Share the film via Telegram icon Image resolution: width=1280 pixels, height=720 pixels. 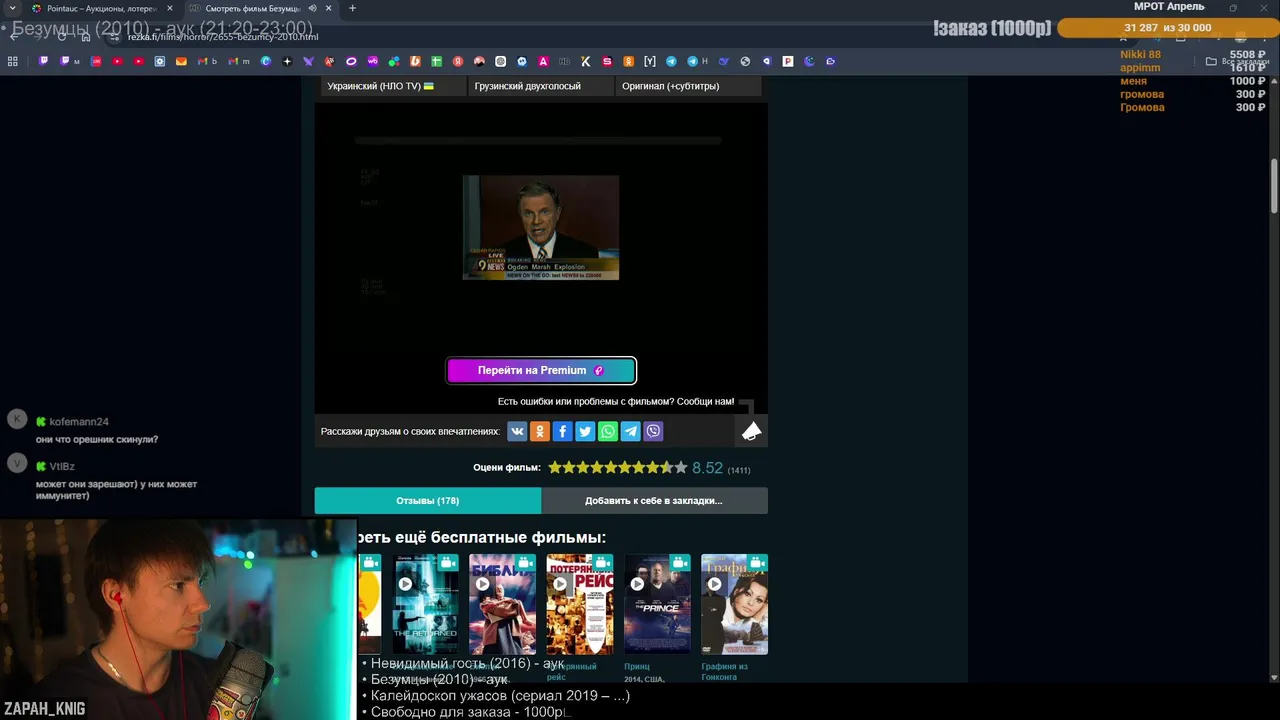(x=631, y=431)
